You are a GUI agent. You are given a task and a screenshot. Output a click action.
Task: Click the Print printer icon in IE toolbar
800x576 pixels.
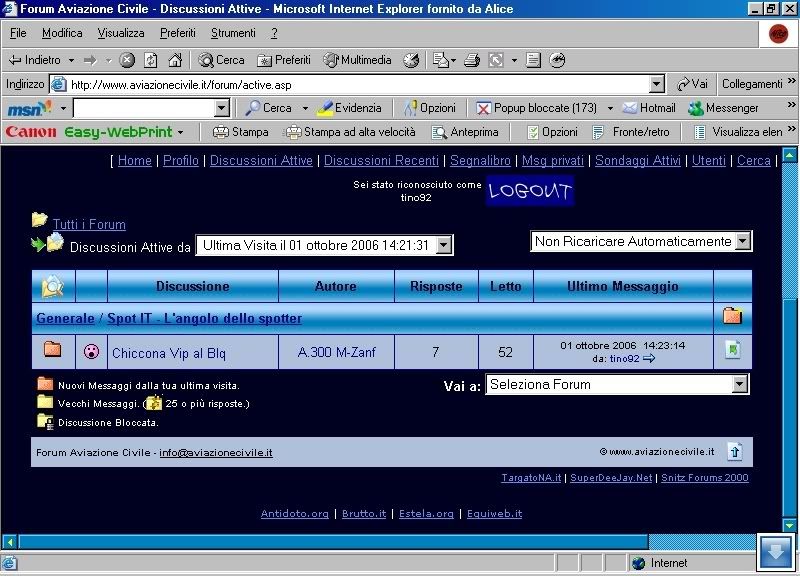tap(472, 60)
